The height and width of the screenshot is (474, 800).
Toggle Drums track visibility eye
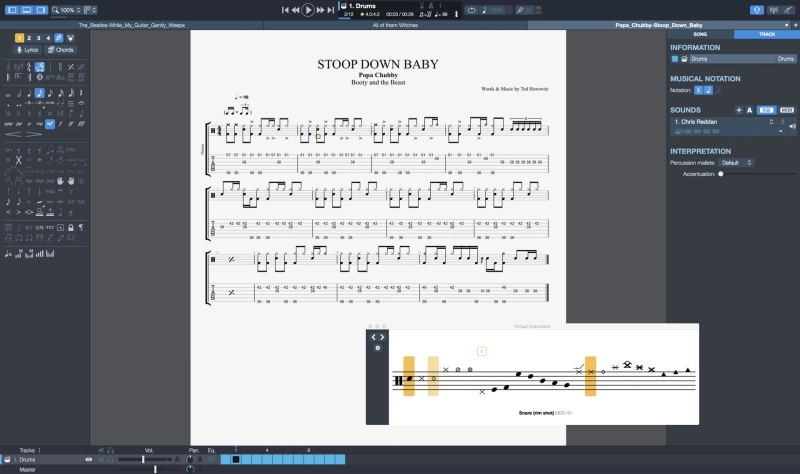click(88, 460)
